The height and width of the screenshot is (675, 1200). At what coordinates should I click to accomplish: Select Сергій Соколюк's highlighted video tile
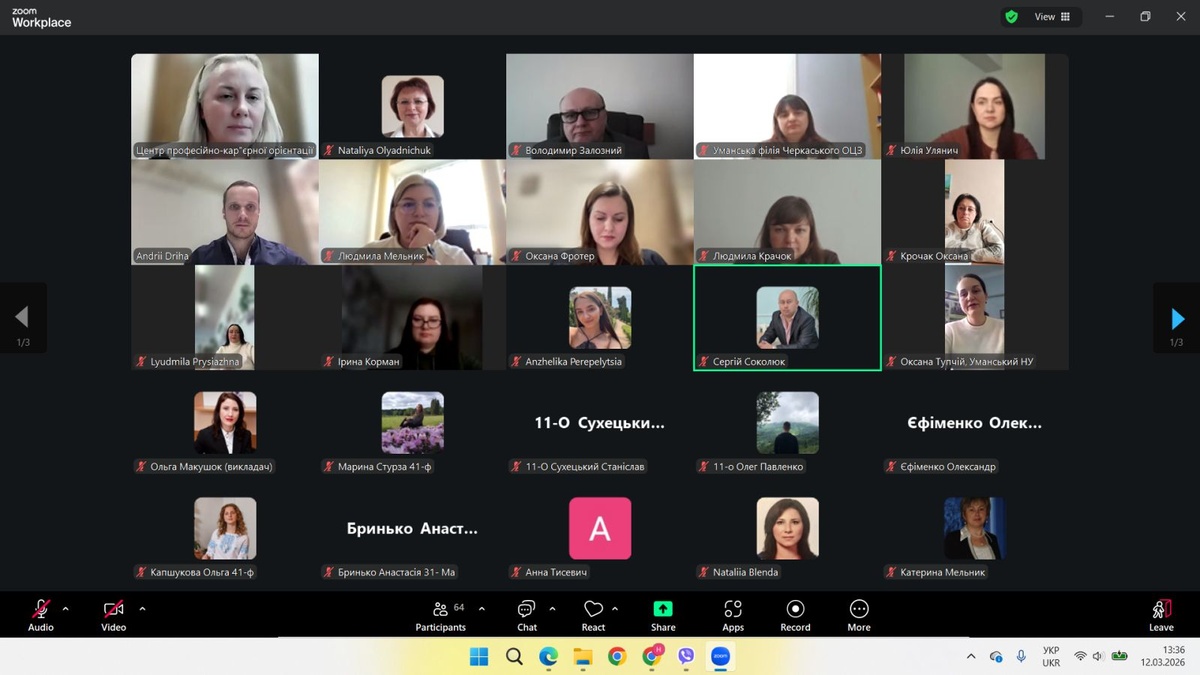click(x=787, y=318)
